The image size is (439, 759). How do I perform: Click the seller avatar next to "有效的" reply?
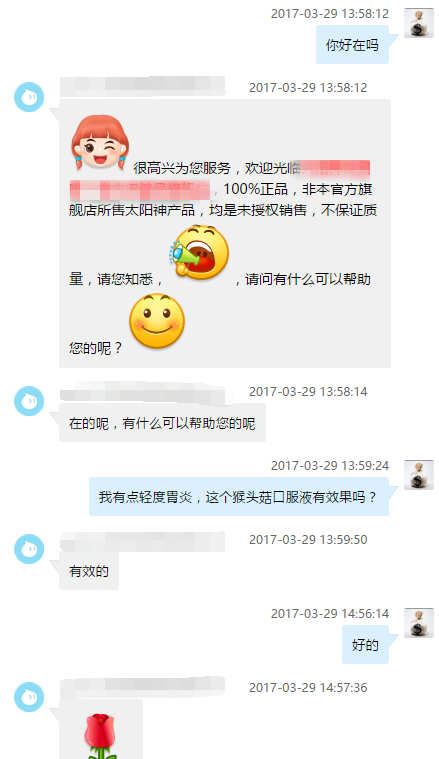point(29,549)
